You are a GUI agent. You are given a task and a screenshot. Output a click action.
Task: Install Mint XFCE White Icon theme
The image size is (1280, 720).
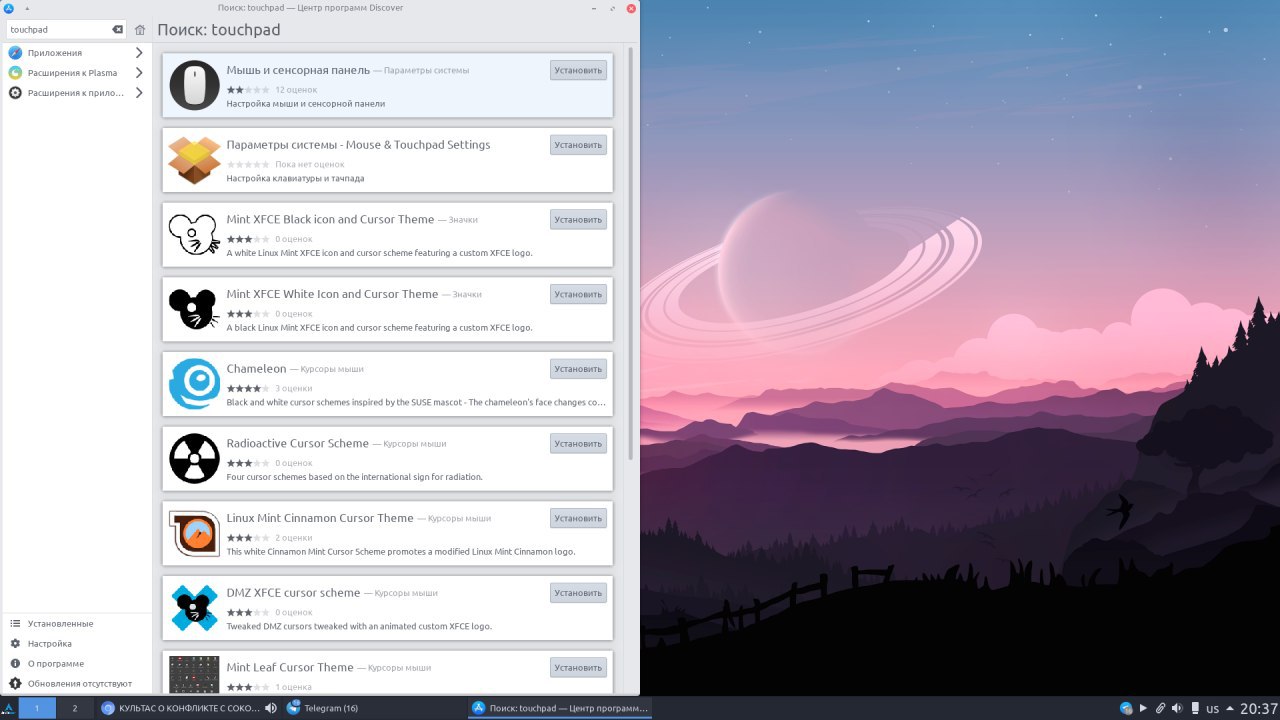click(578, 294)
